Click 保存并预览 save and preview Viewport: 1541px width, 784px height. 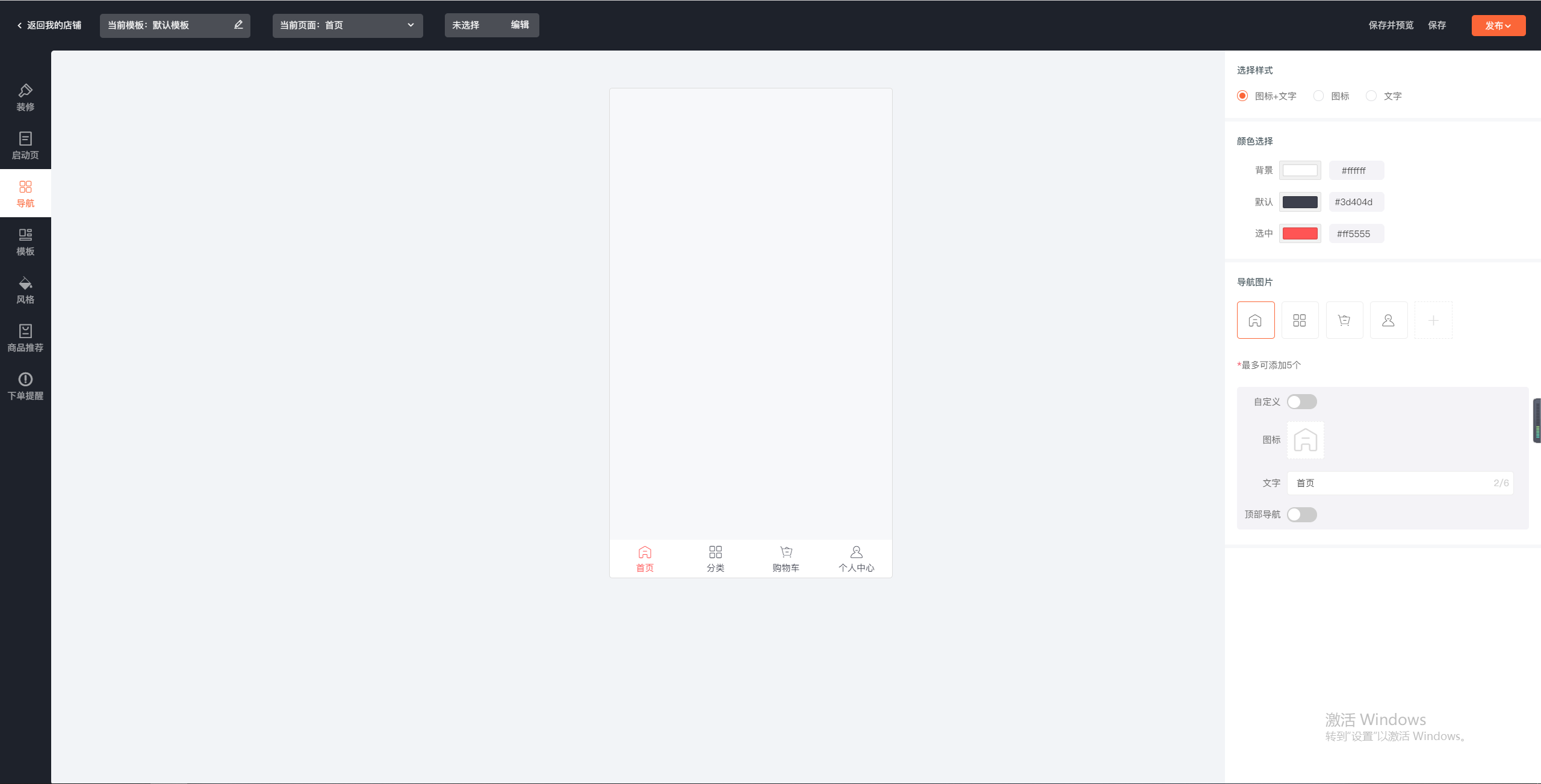(x=1391, y=25)
